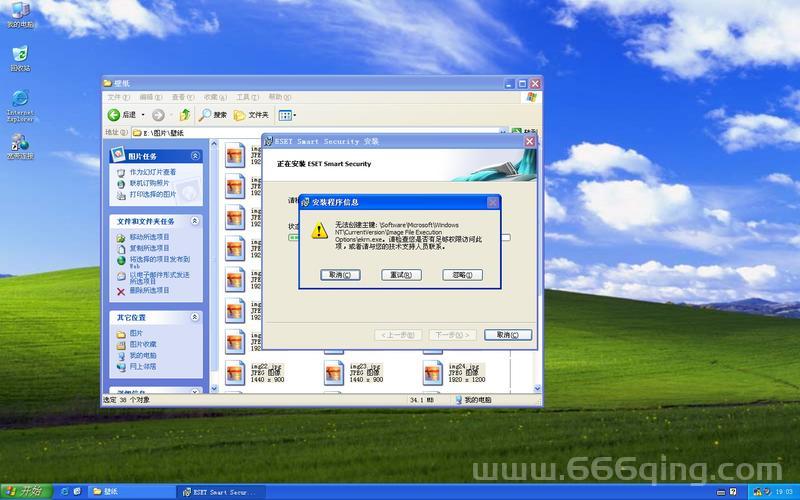Close the 安装程序信息 error dialog

tap(493, 202)
